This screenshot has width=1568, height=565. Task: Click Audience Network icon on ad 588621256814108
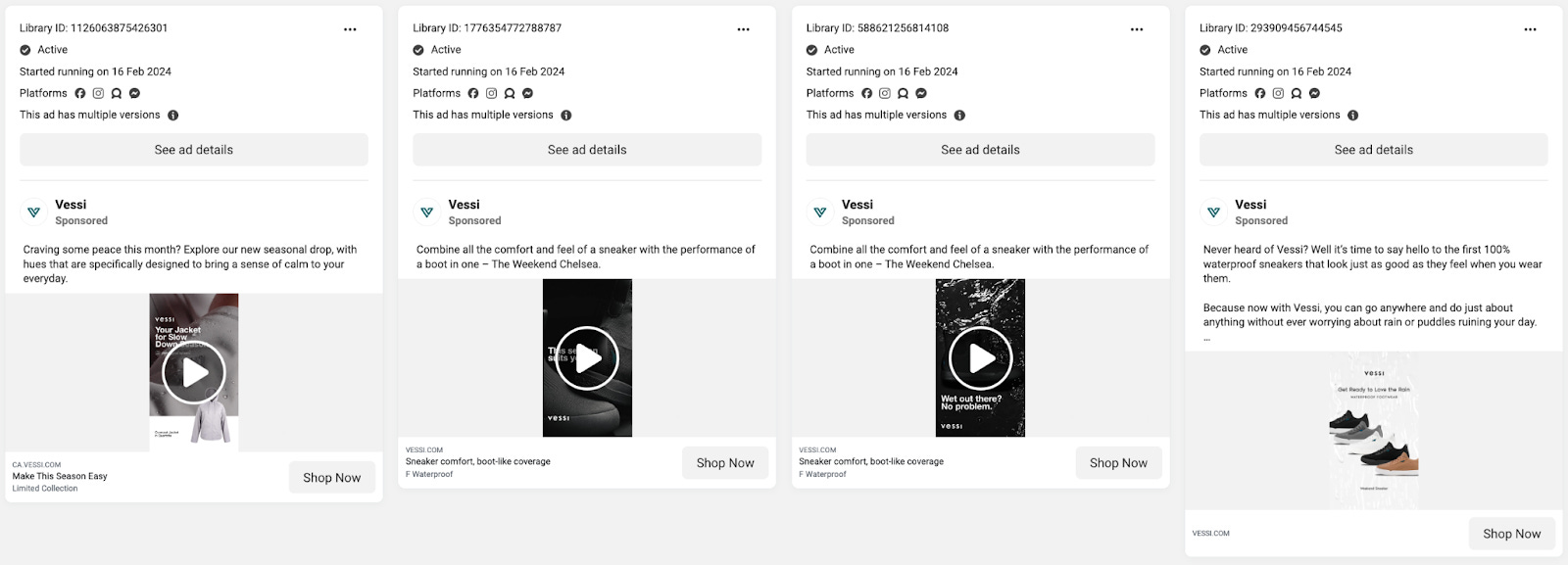(903, 93)
